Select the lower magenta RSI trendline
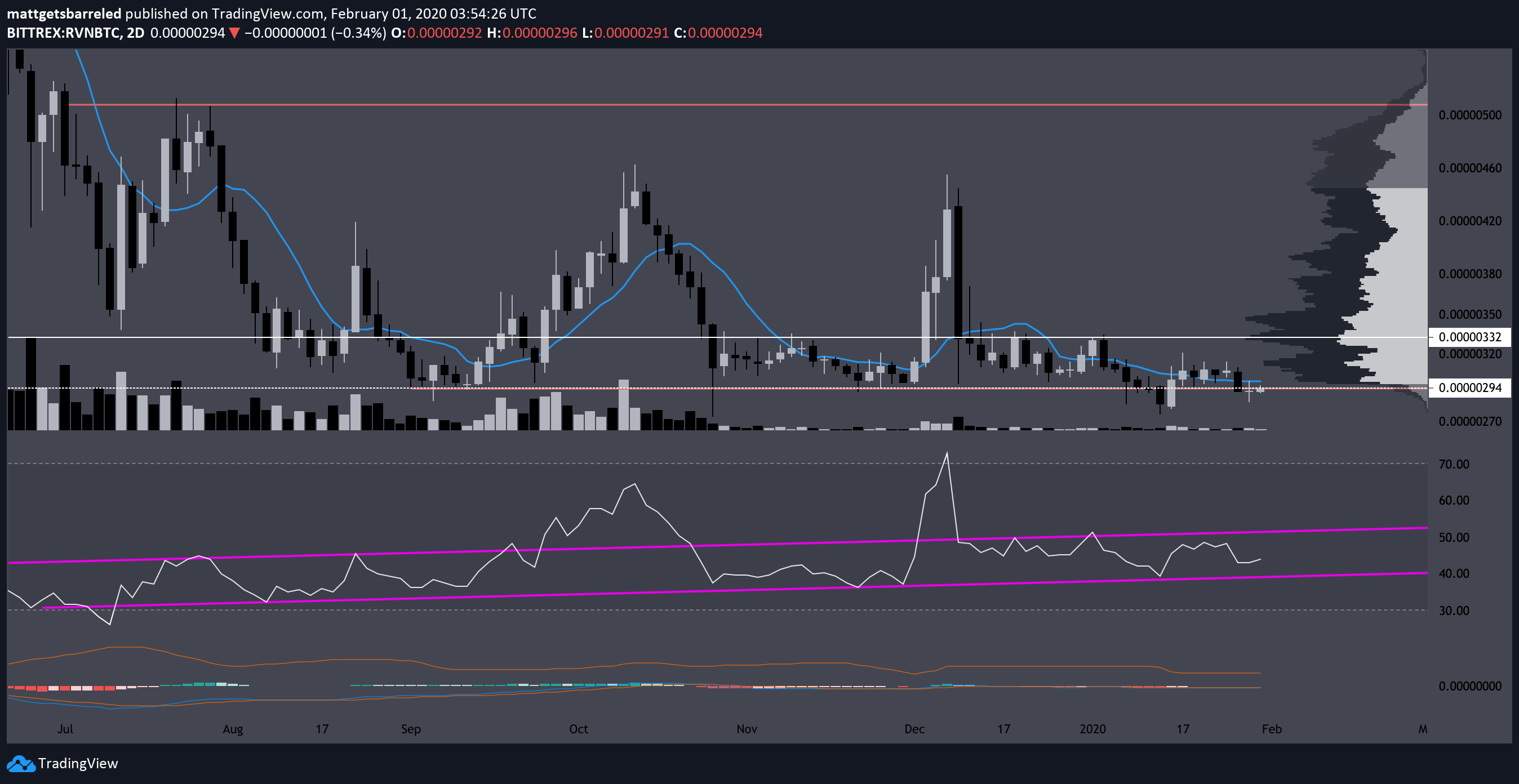The height and width of the screenshot is (784, 1519). 735,590
